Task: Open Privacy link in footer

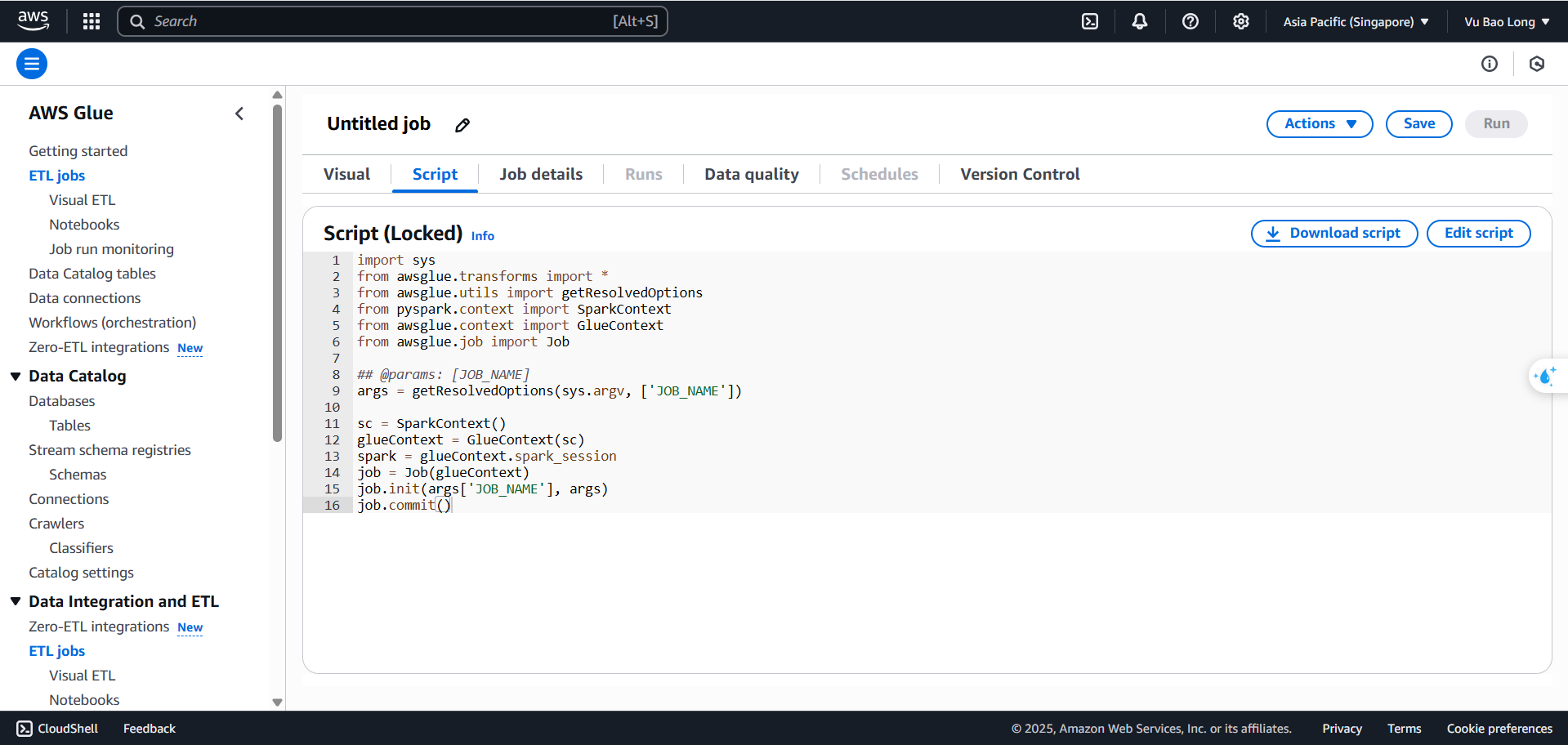Action: (1342, 729)
